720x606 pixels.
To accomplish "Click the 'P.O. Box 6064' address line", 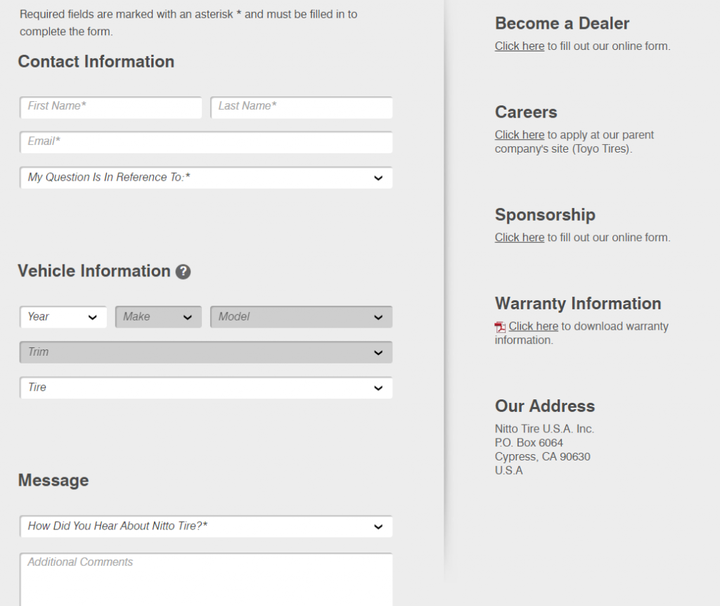I will 529,443.
